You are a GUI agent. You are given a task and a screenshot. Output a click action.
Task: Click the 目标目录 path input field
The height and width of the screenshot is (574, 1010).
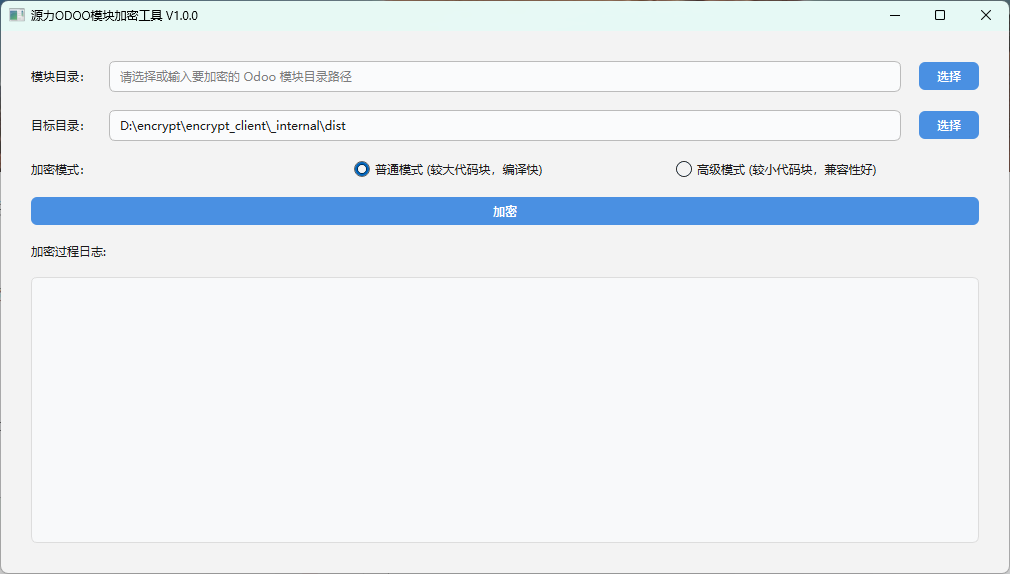(504, 126)
